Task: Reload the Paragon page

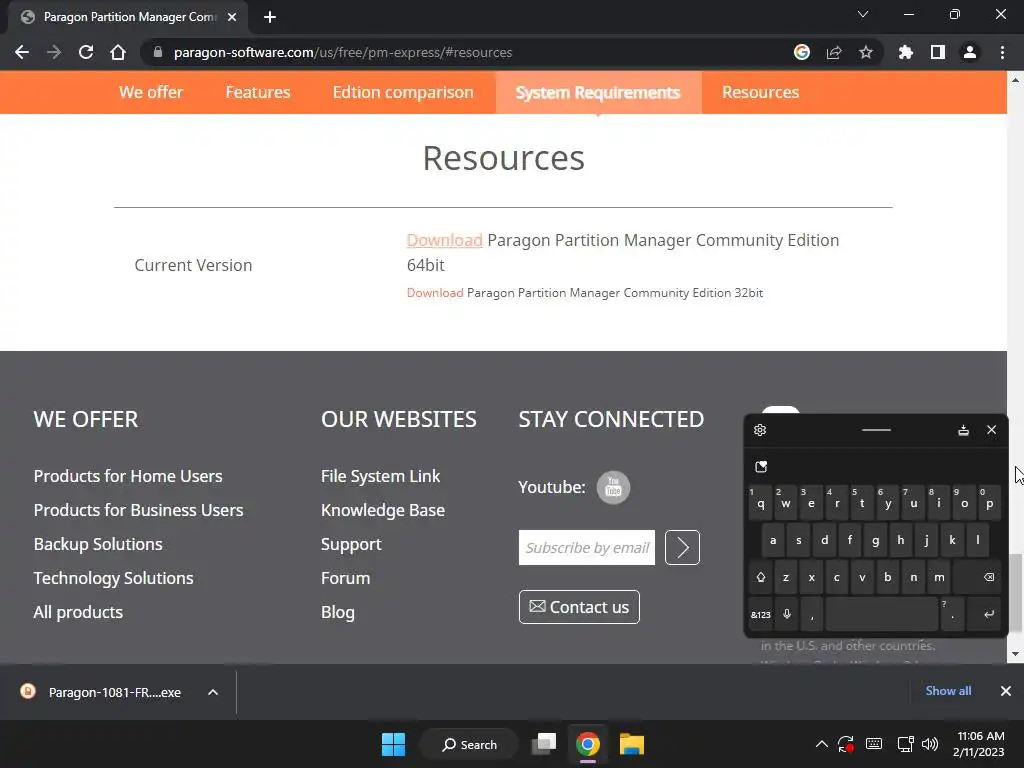Action: [86, 52]
